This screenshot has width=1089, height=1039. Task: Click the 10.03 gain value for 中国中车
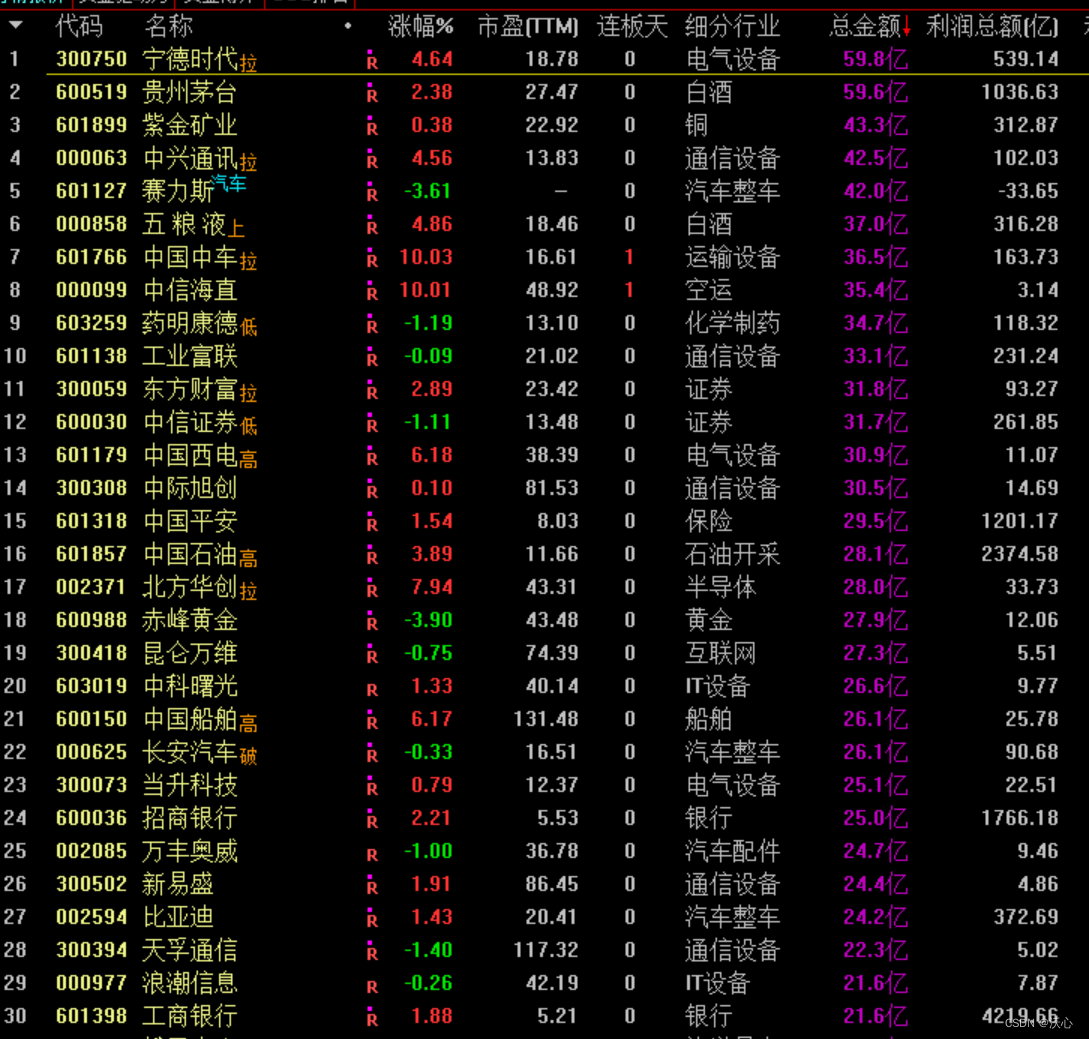pos(426,258)
